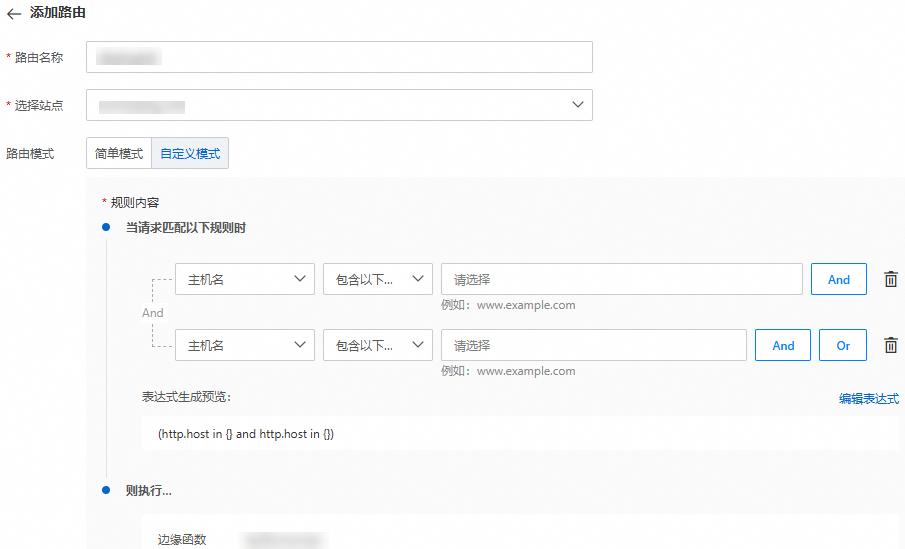Open second row 主机名 dropdown
This screenshot has height=549, width=905.
tap(245, 345)
